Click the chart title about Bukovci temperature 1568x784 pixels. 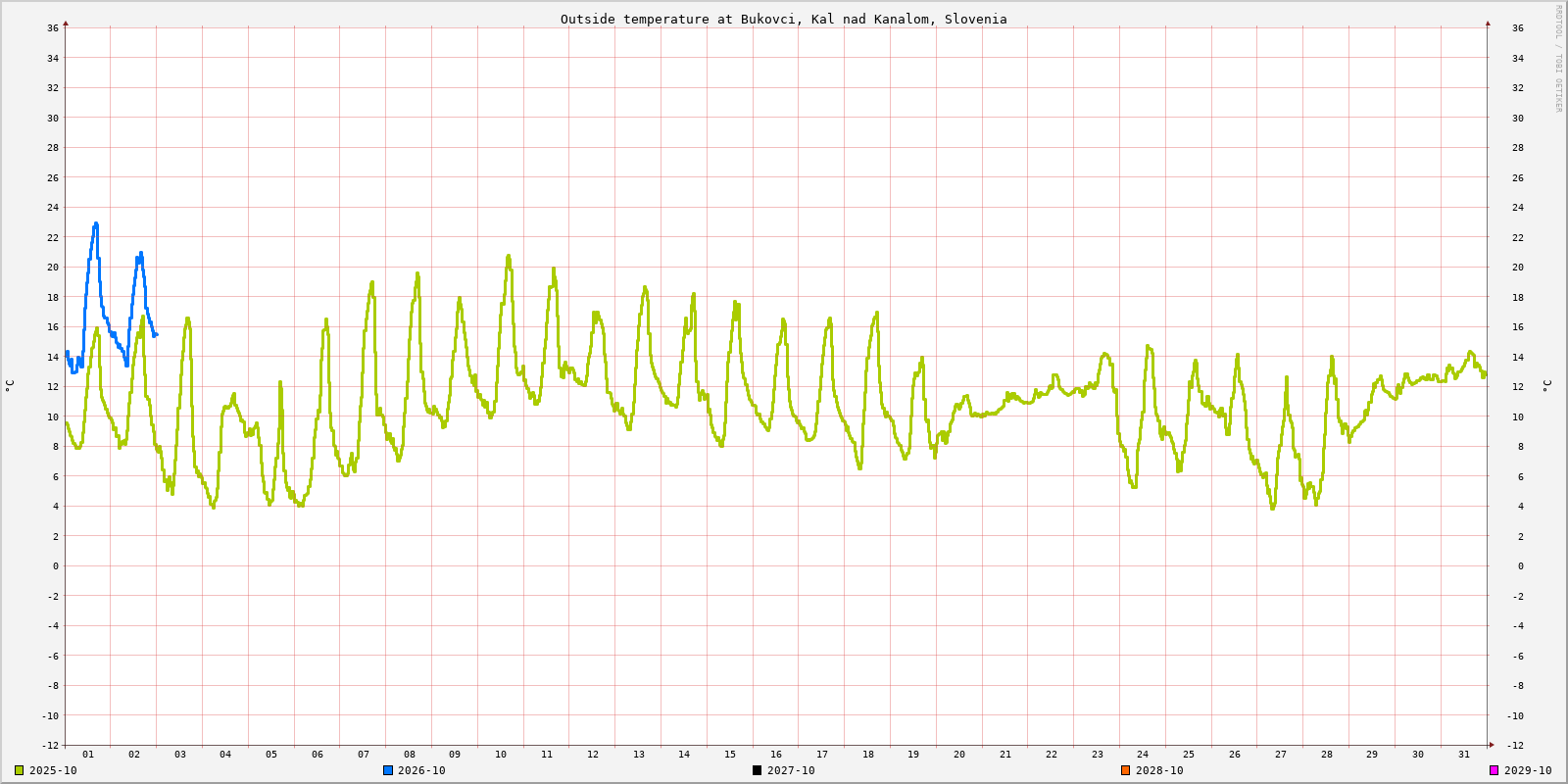(x=783, y=19)
